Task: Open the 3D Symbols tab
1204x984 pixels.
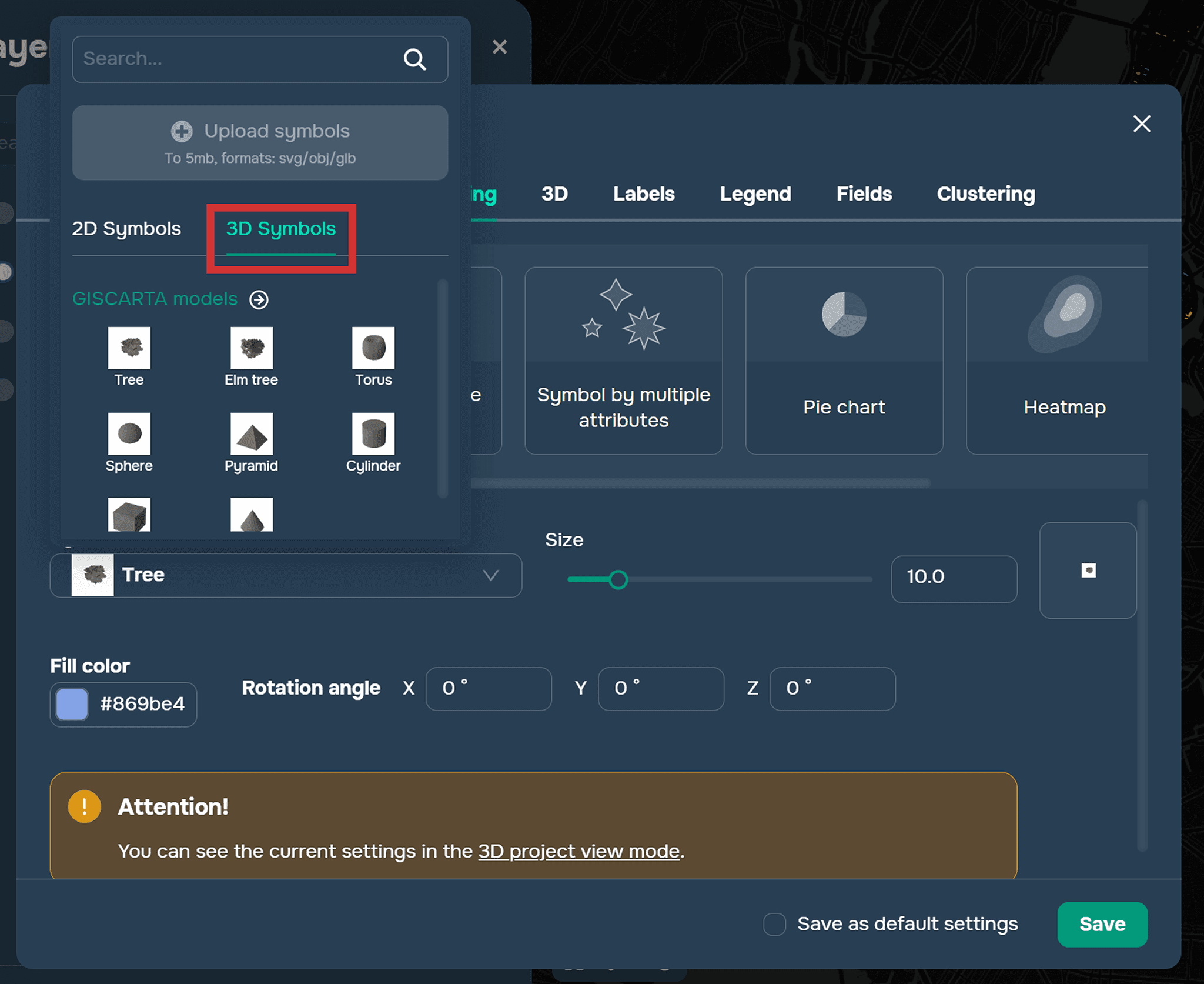Action: [281, 229]
